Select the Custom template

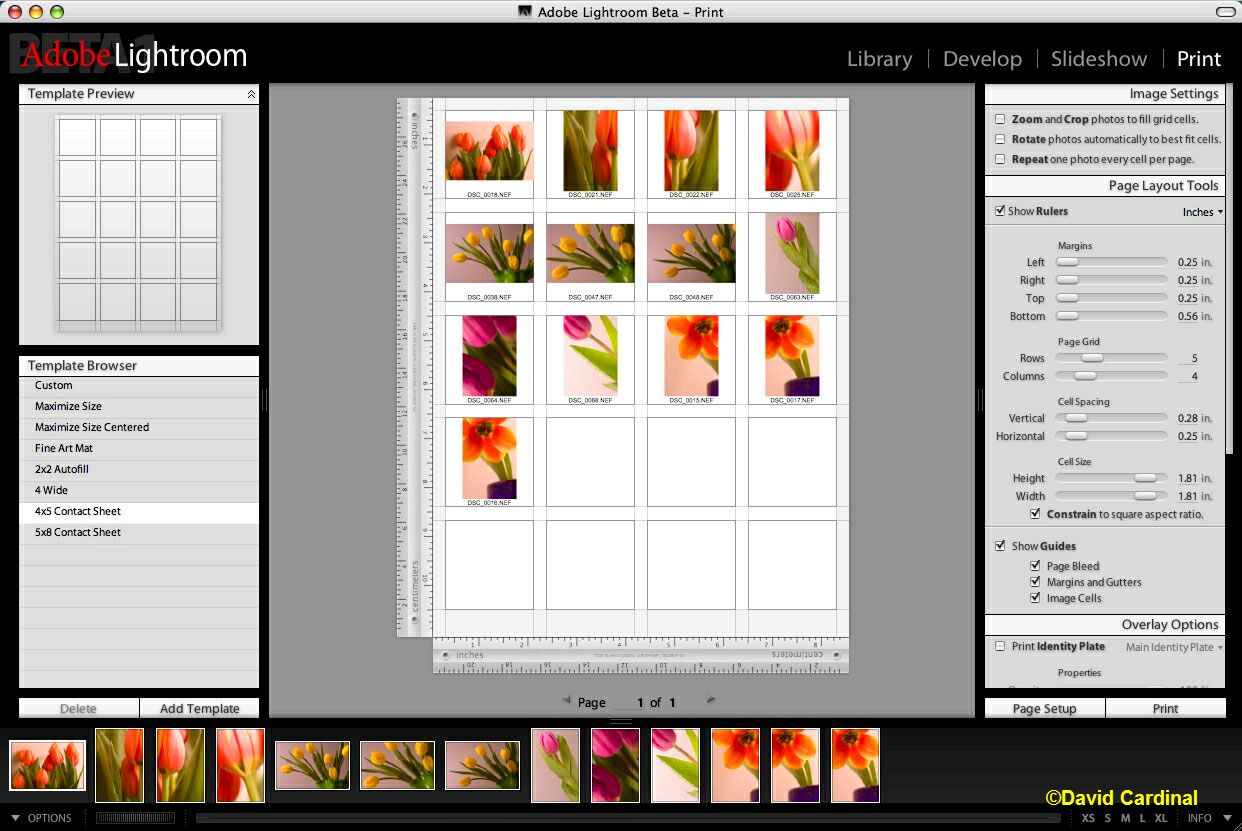click(x=139, y=385)
